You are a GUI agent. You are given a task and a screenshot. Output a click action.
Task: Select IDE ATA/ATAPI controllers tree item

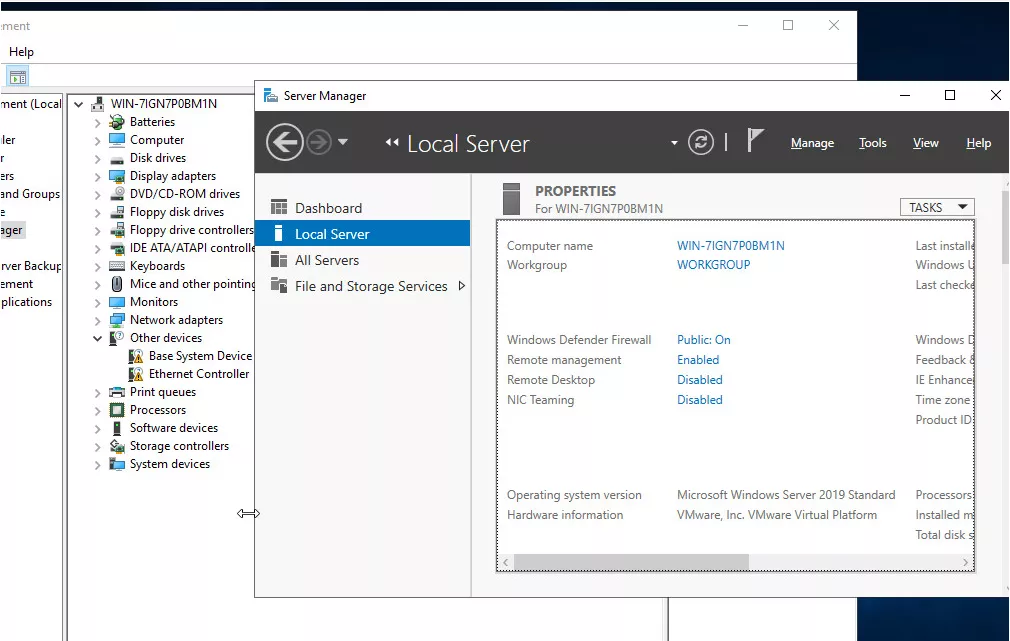[192, 248]
